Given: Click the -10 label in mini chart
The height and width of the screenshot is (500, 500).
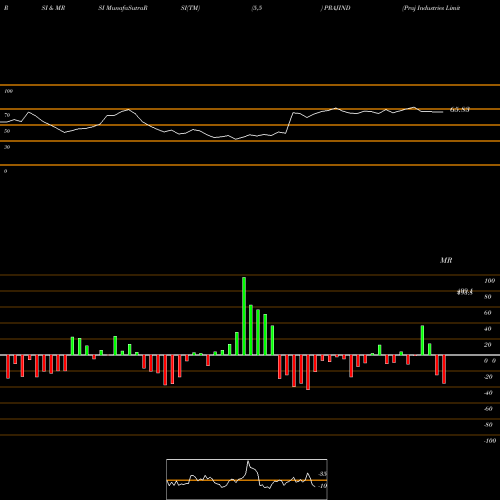Looking at the screenshot, I should pyautogui.click(x=322, y=486).
